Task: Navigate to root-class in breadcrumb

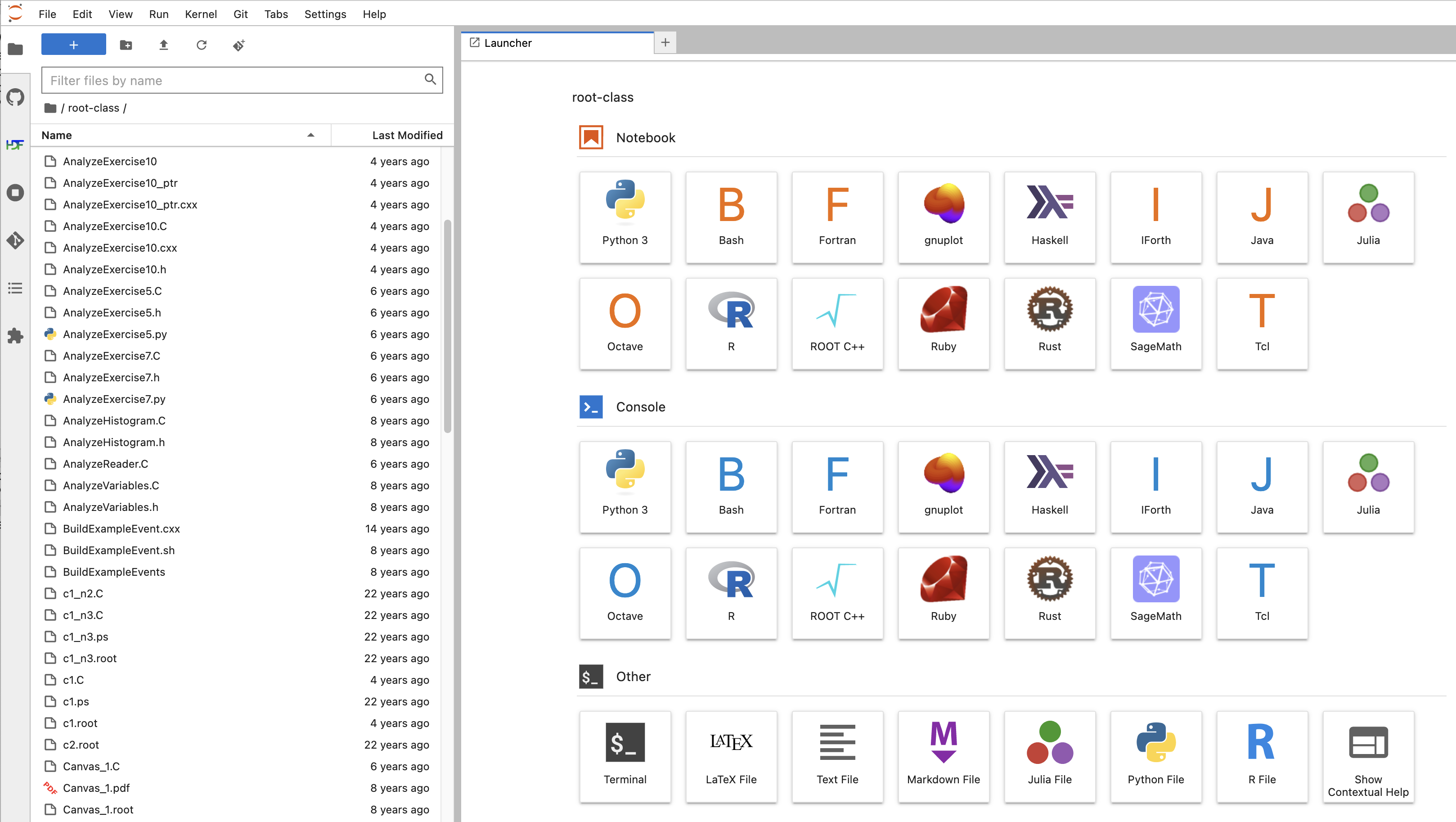Action: tap(93, 108)
